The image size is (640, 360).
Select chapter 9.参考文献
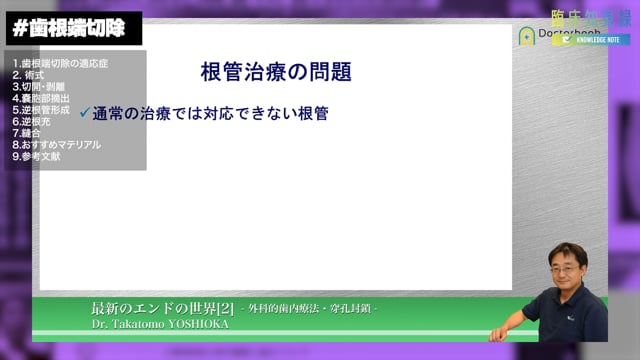36,156
